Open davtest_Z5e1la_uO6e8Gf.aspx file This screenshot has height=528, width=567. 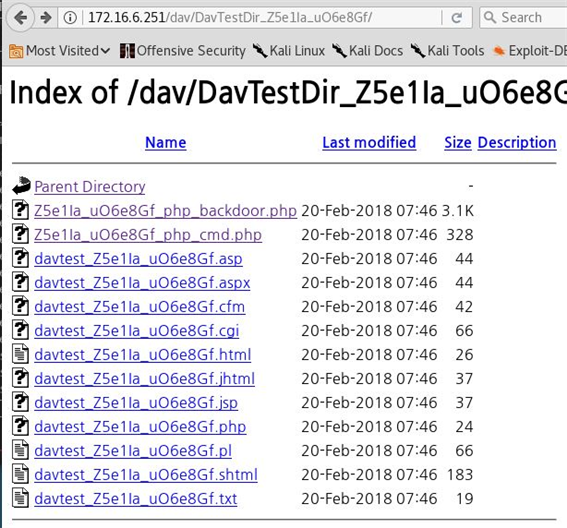coord(142,282)
